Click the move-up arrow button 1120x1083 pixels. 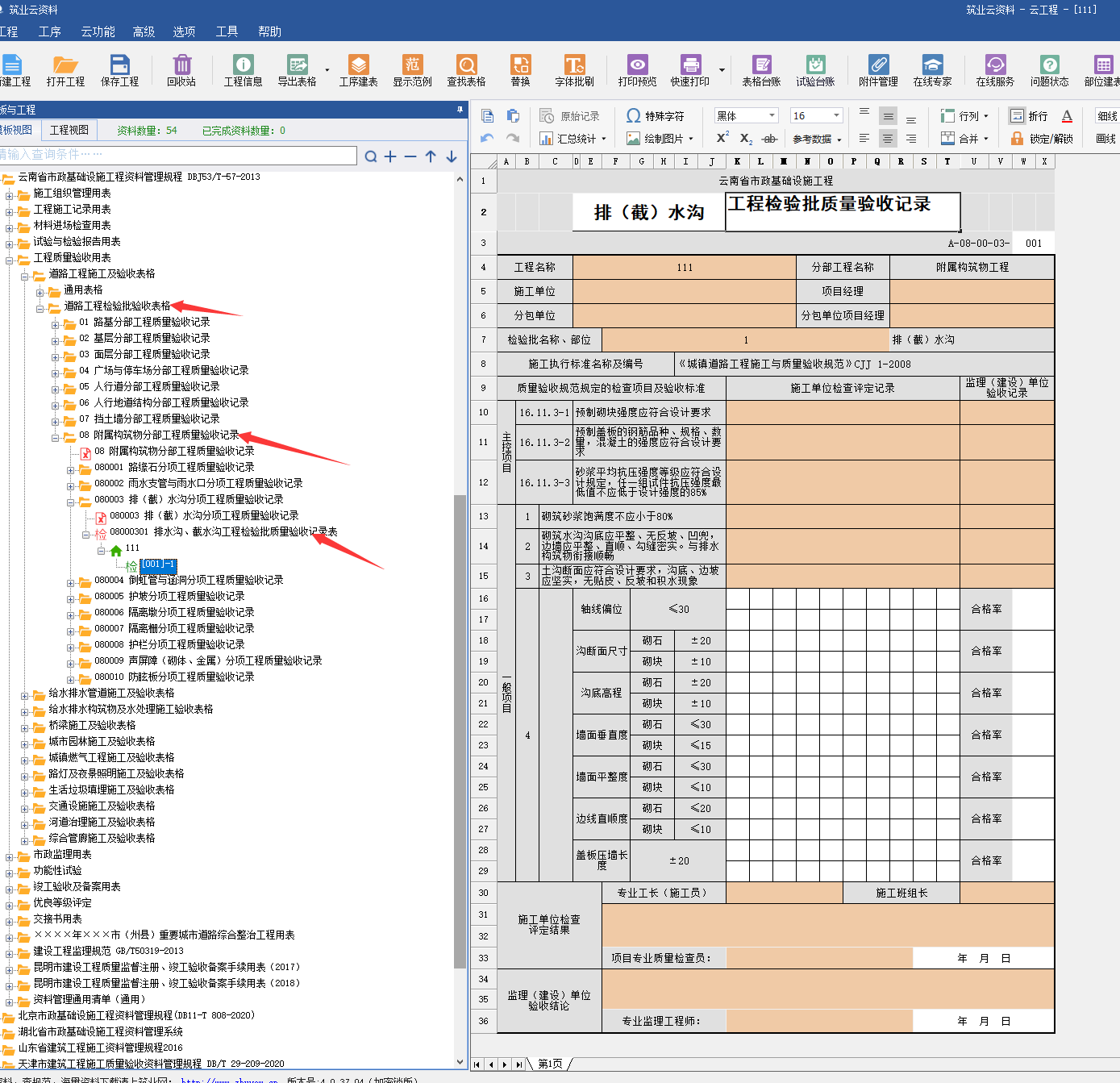(431, 156)
